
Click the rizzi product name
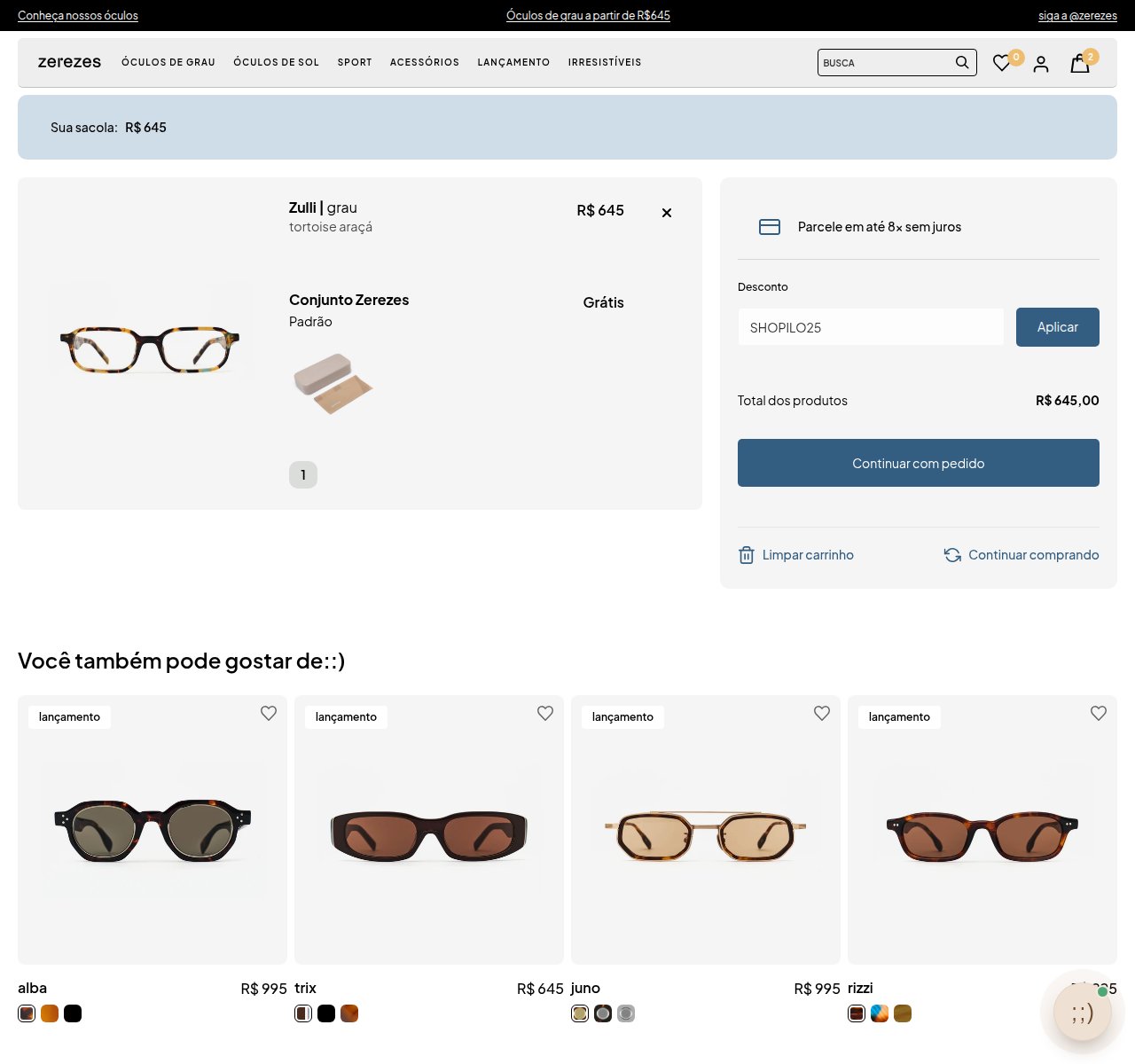[860, 988]
